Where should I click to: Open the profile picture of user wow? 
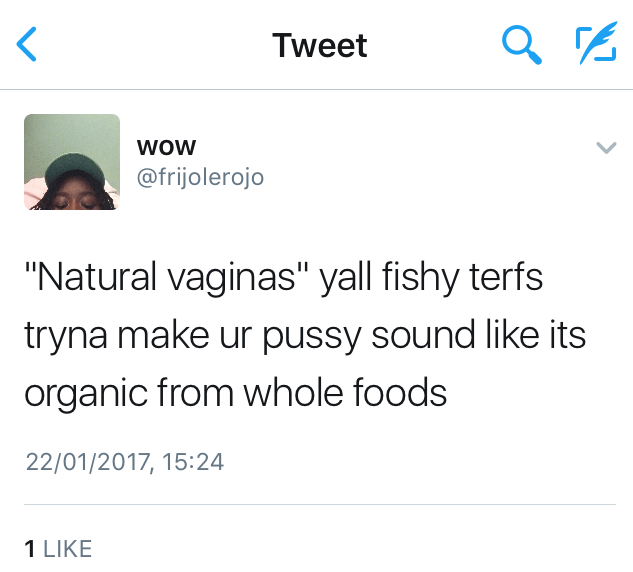click(x=71, y=161)
